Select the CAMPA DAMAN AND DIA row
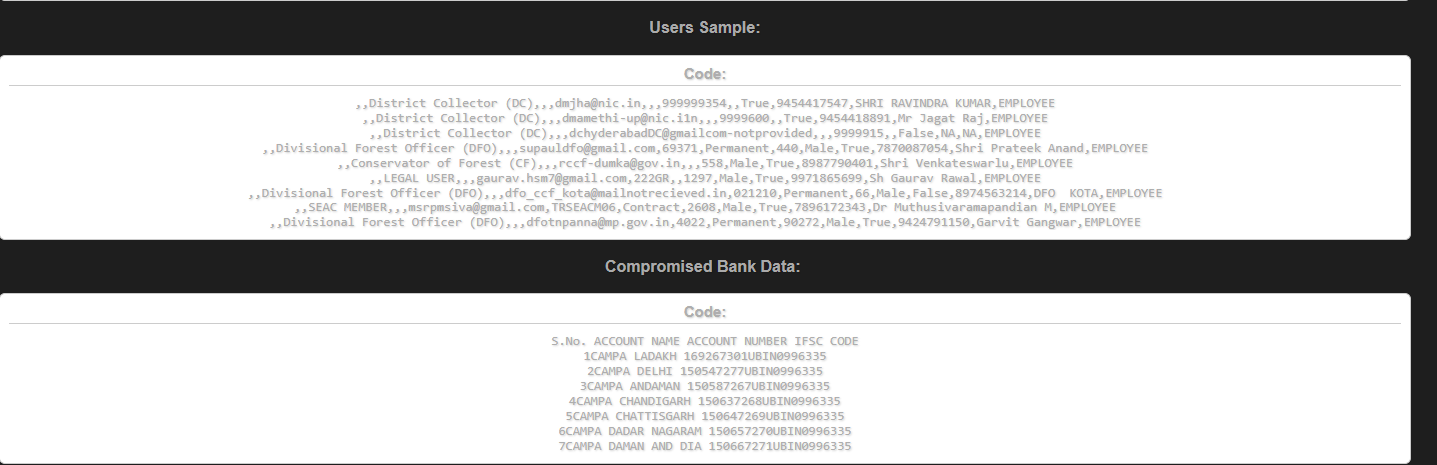1437x465 pixels. click(x=705, y=446)
